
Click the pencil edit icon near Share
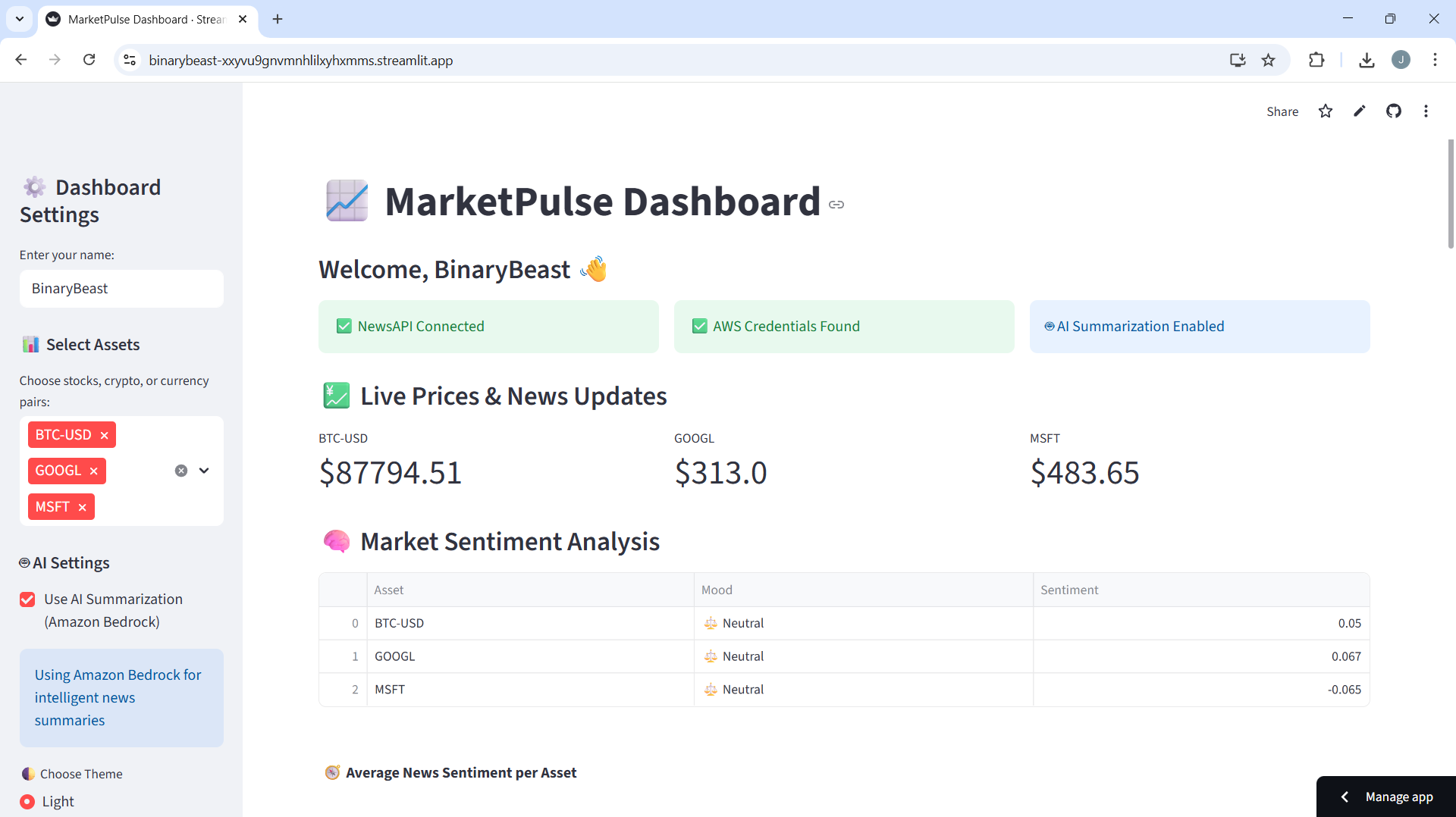pyautogui.click(x=1360, y=111)
